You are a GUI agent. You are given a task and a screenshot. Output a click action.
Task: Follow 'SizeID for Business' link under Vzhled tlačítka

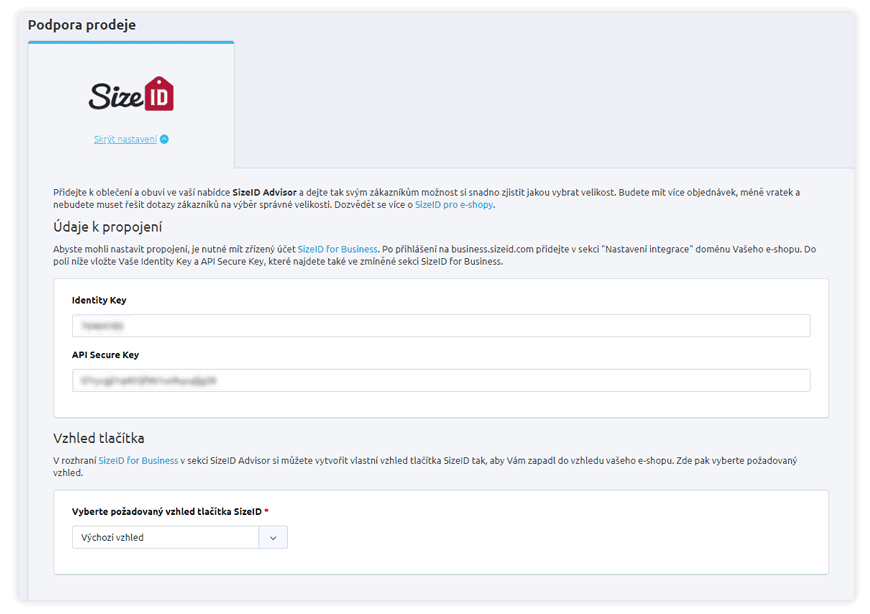pyautogui.click(x=138, y=460)
